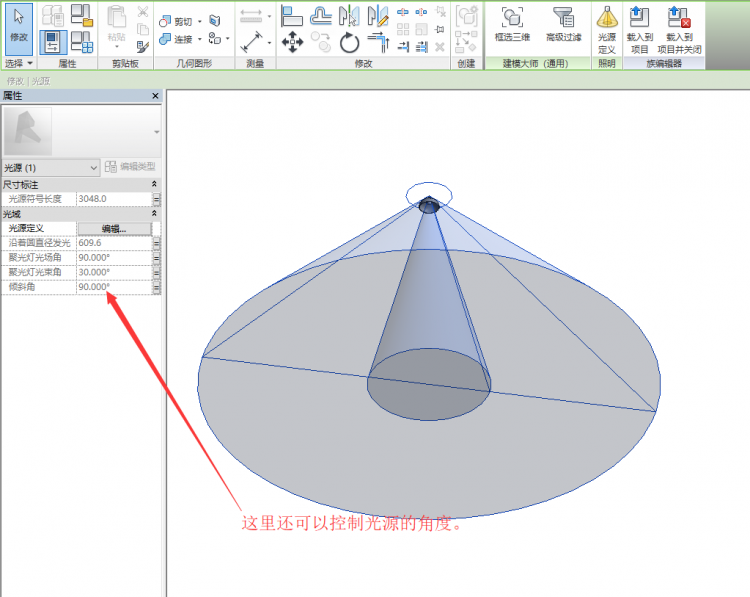
Task: Click the 光源符号长度 value field 3048.0
Action: click(x=114, y=199)
